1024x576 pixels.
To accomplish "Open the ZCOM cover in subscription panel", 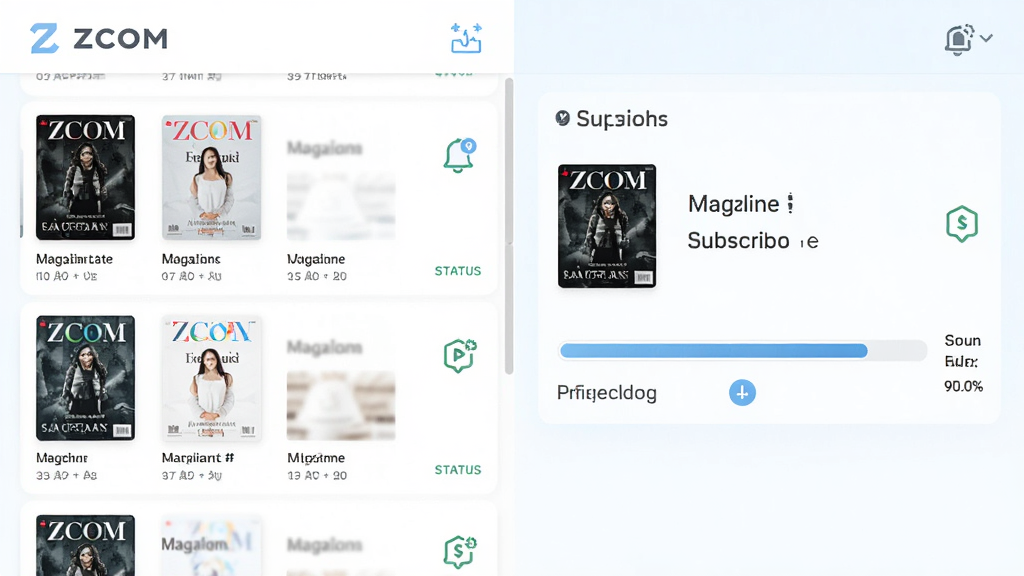I will (607, 226).
